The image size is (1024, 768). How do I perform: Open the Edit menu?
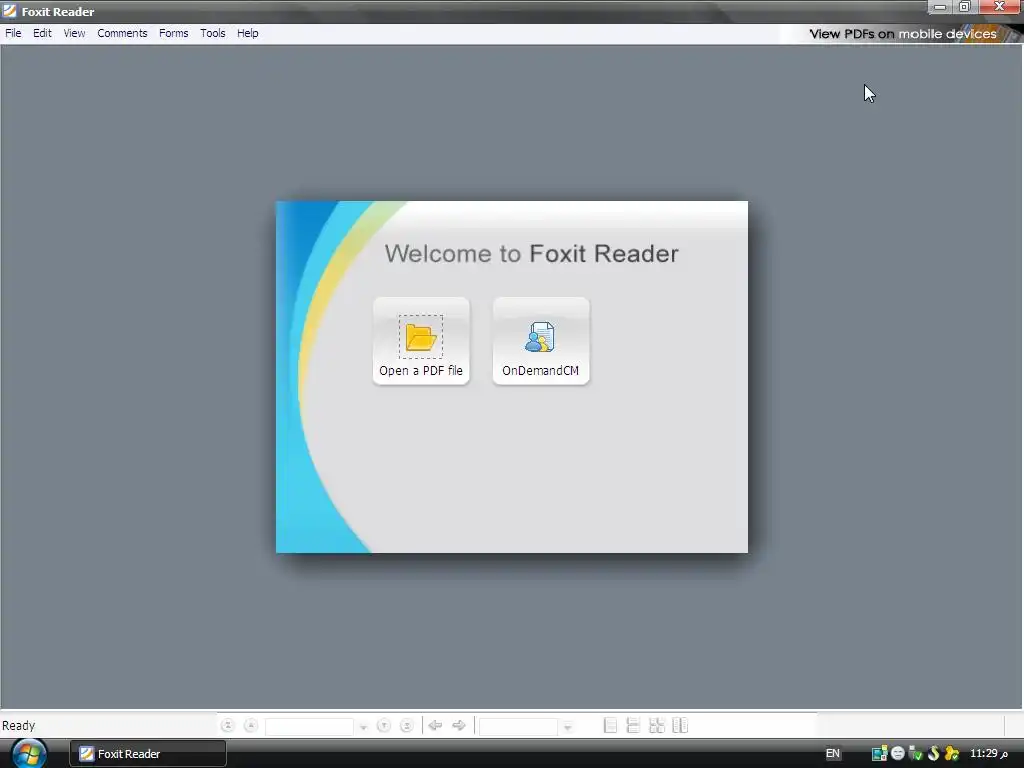[42, 33]
